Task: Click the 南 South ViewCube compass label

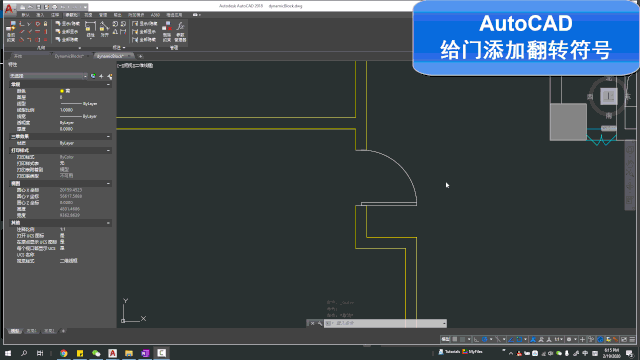Action: (609, 116)
